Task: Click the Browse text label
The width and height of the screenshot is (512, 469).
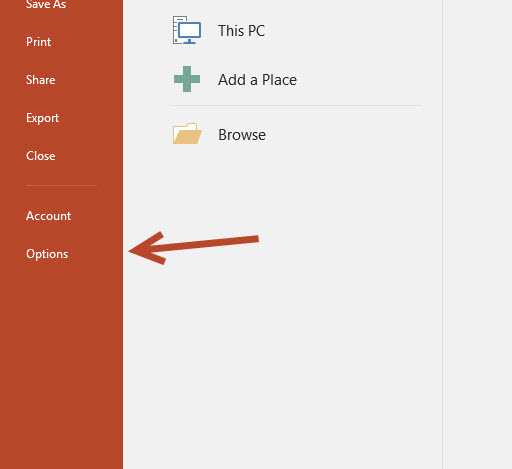Action: point(242,135)
